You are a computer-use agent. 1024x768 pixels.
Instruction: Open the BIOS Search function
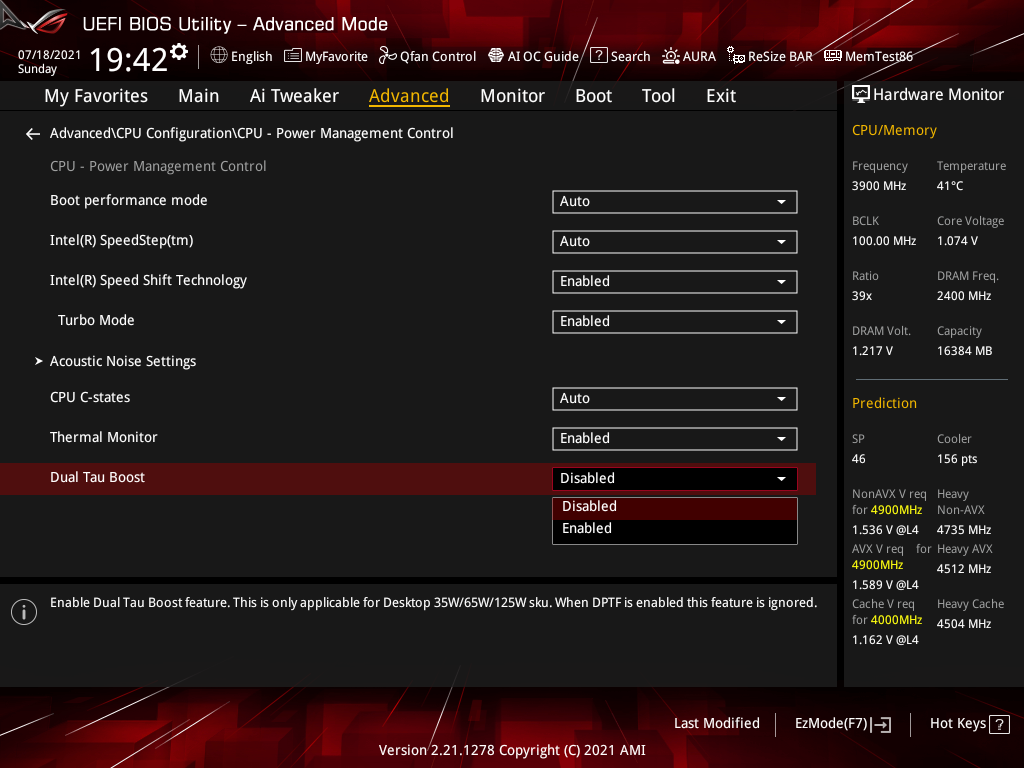[x=620, y=56]
